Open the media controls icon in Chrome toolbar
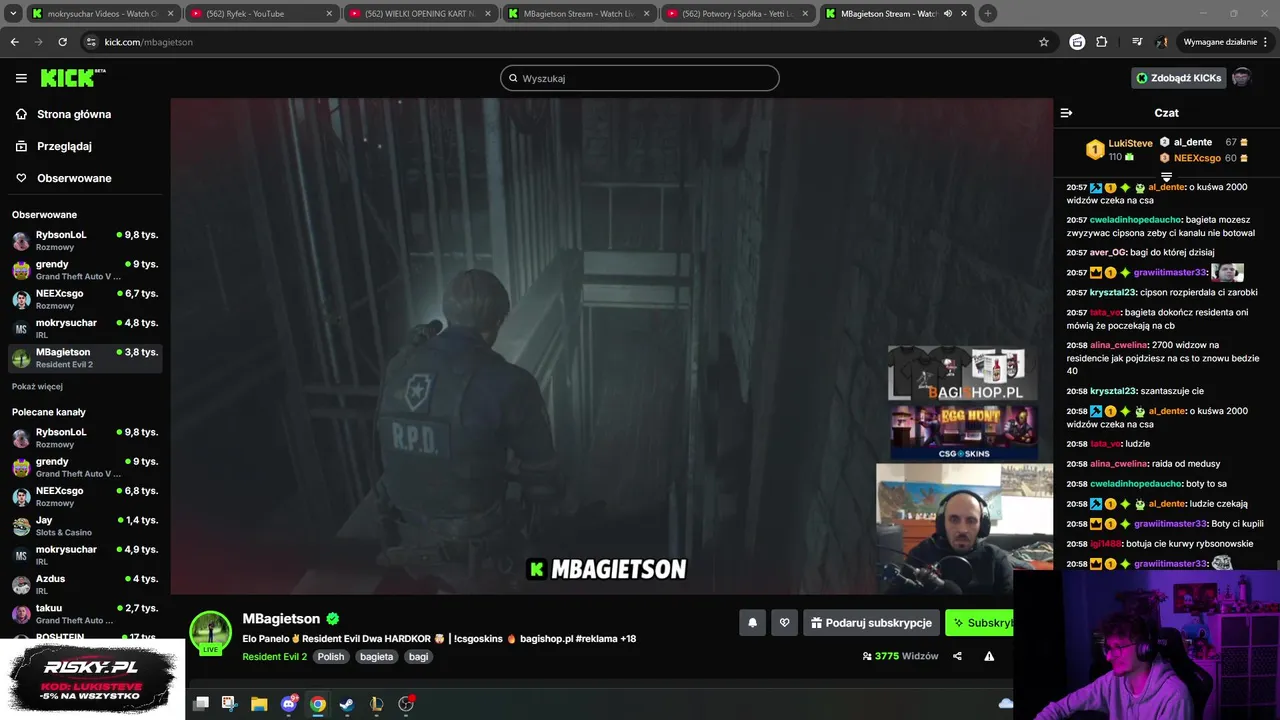 pyautogui.click(x=1137, y=42)
